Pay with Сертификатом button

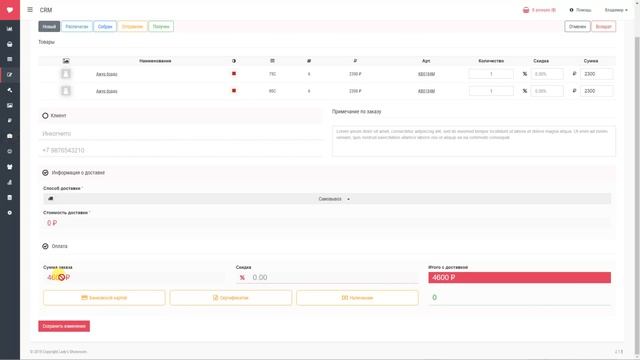coord(231,298)
